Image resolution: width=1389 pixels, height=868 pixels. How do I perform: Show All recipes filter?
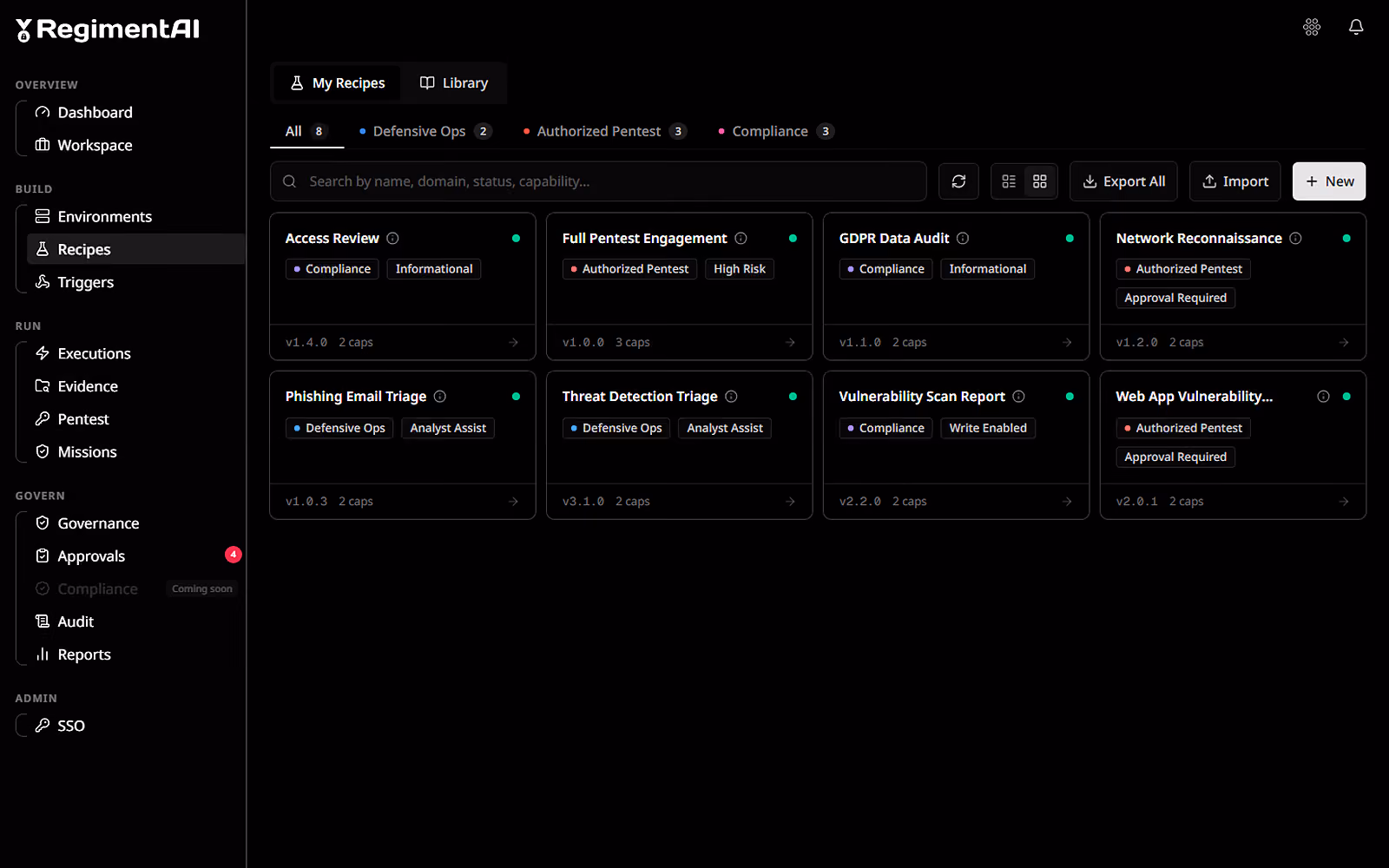click(306, 131)
